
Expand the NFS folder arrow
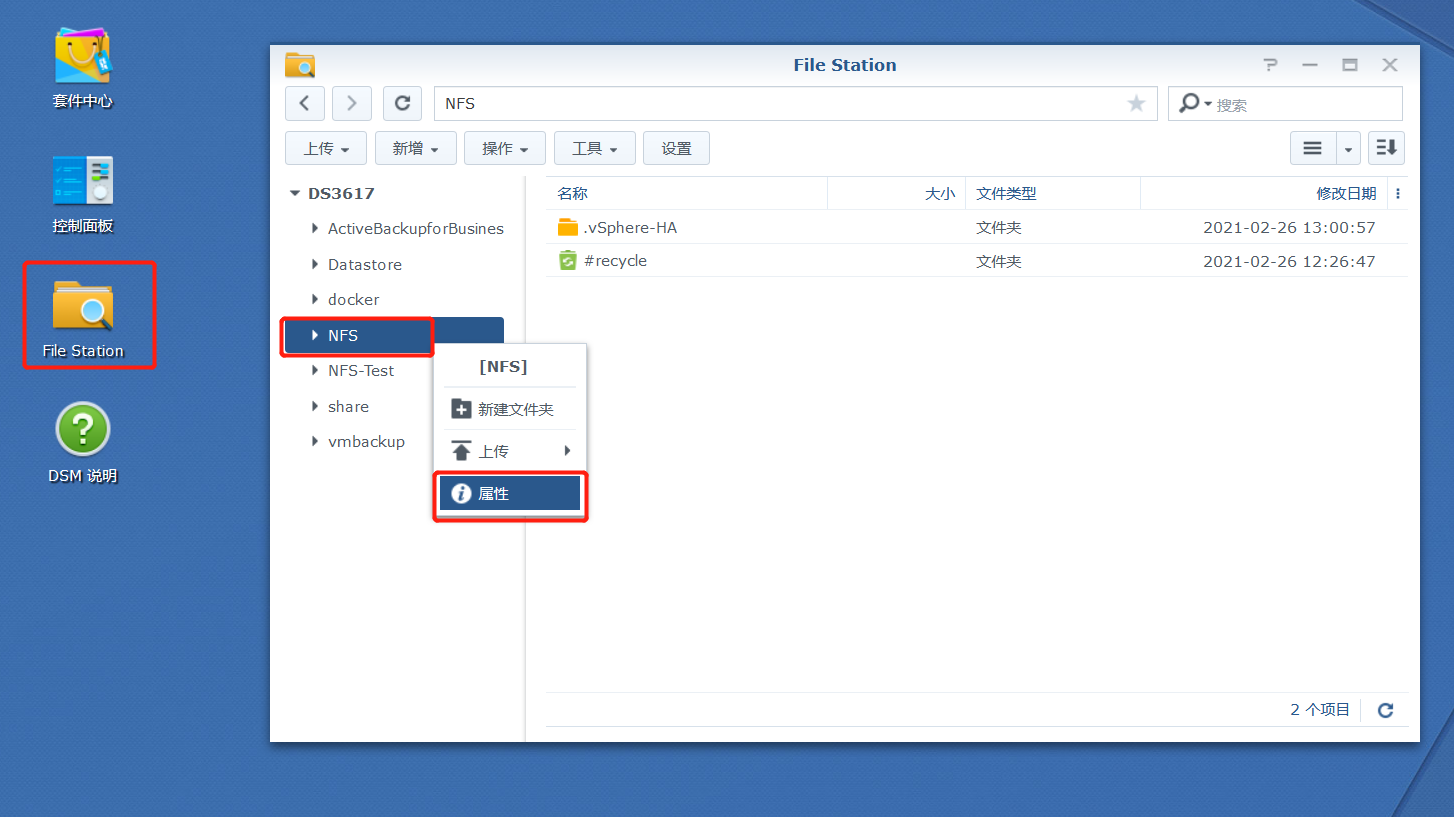point(315,336)
